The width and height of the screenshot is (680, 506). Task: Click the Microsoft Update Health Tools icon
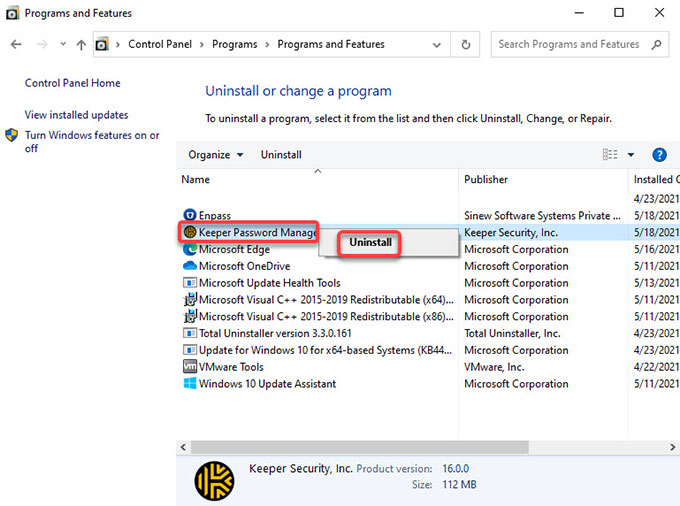190,283
